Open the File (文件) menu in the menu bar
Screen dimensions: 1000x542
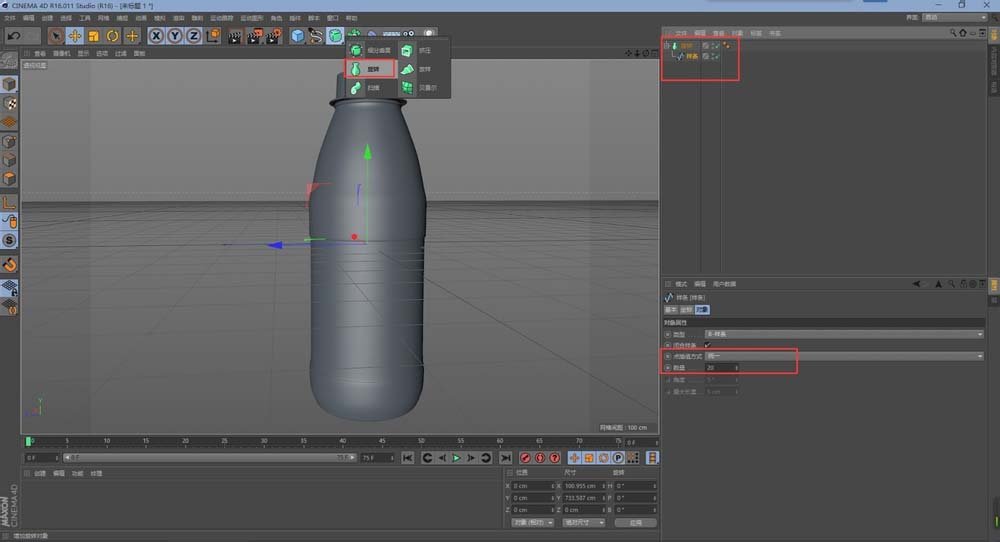9,18
